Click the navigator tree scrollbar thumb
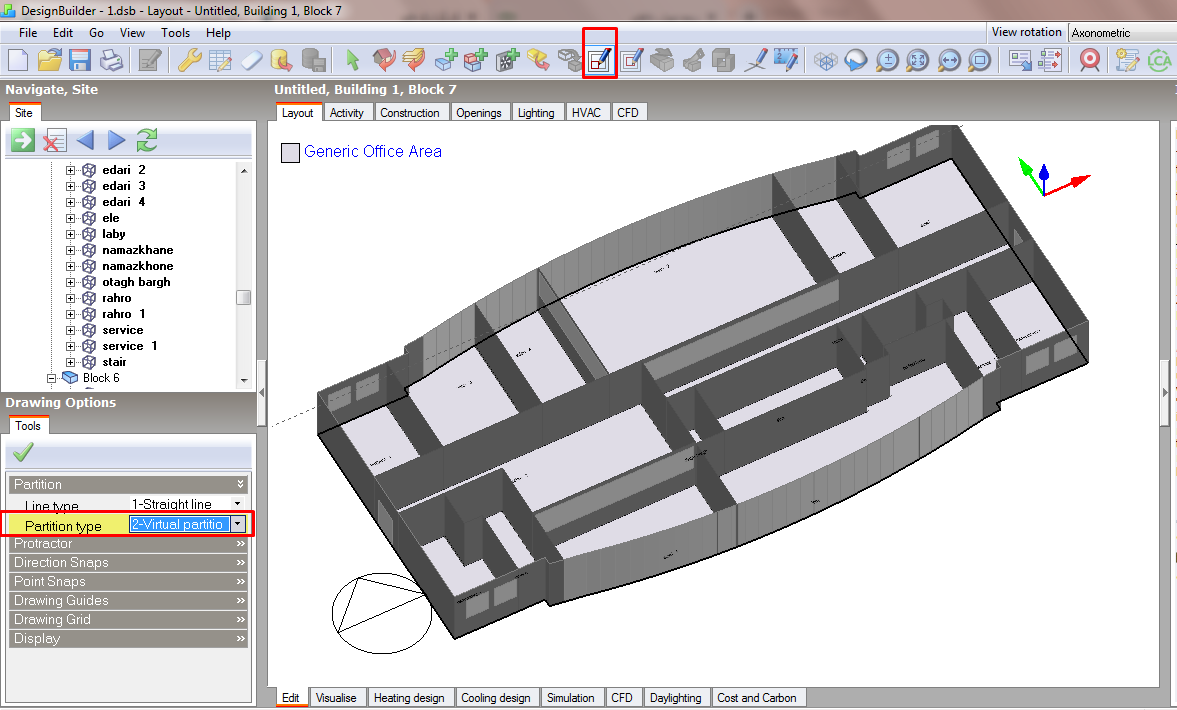 click(243, 297)
